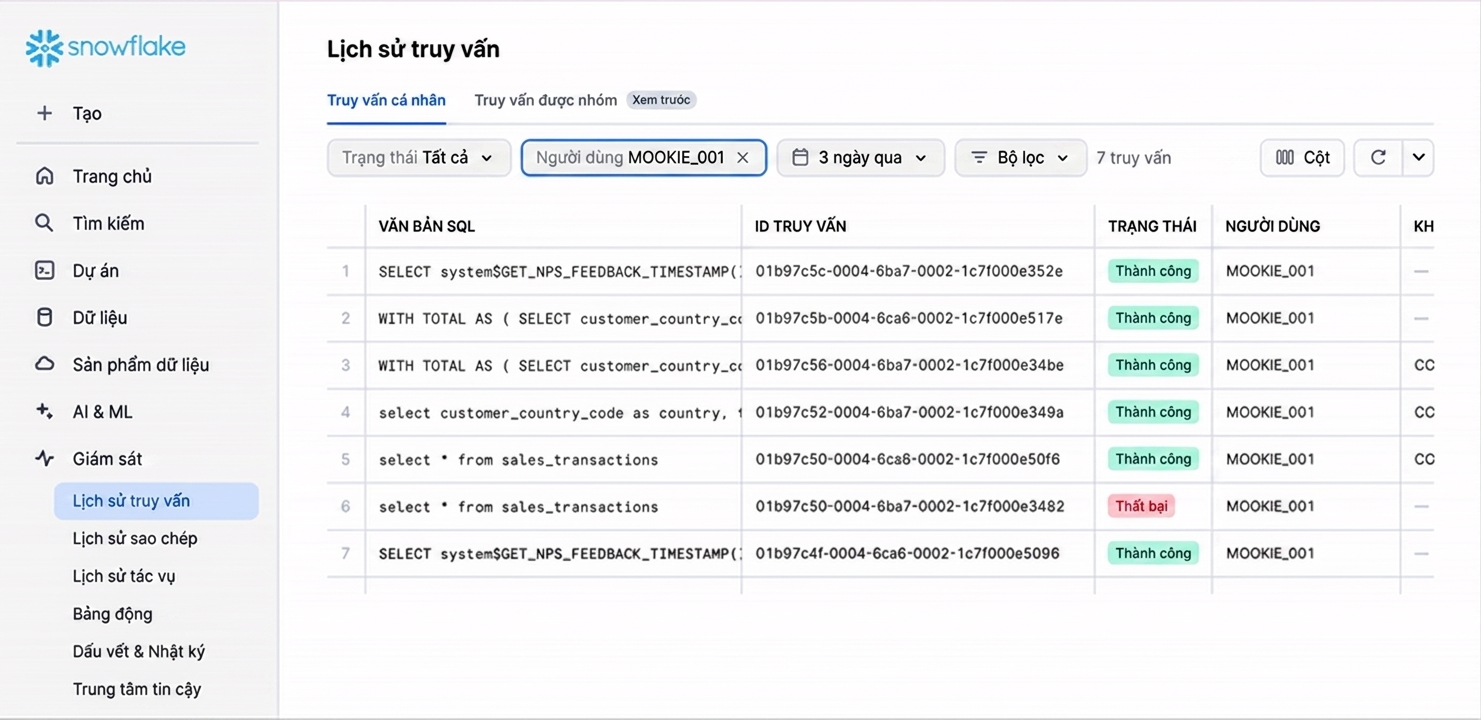This screenshot has width=1481, height=720.
Task: Click the Snowflake logo
Action: point(106,48)
